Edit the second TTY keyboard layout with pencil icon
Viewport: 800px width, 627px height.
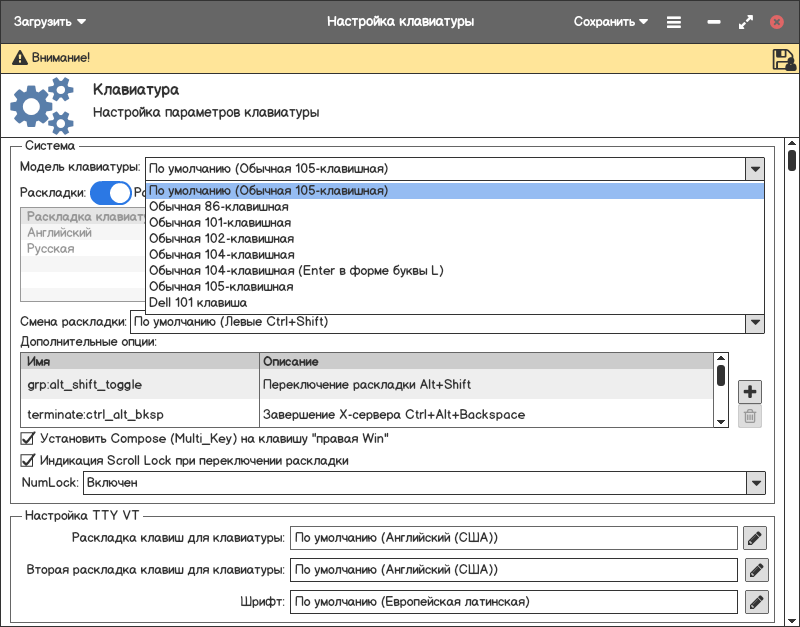click(755, 571)
